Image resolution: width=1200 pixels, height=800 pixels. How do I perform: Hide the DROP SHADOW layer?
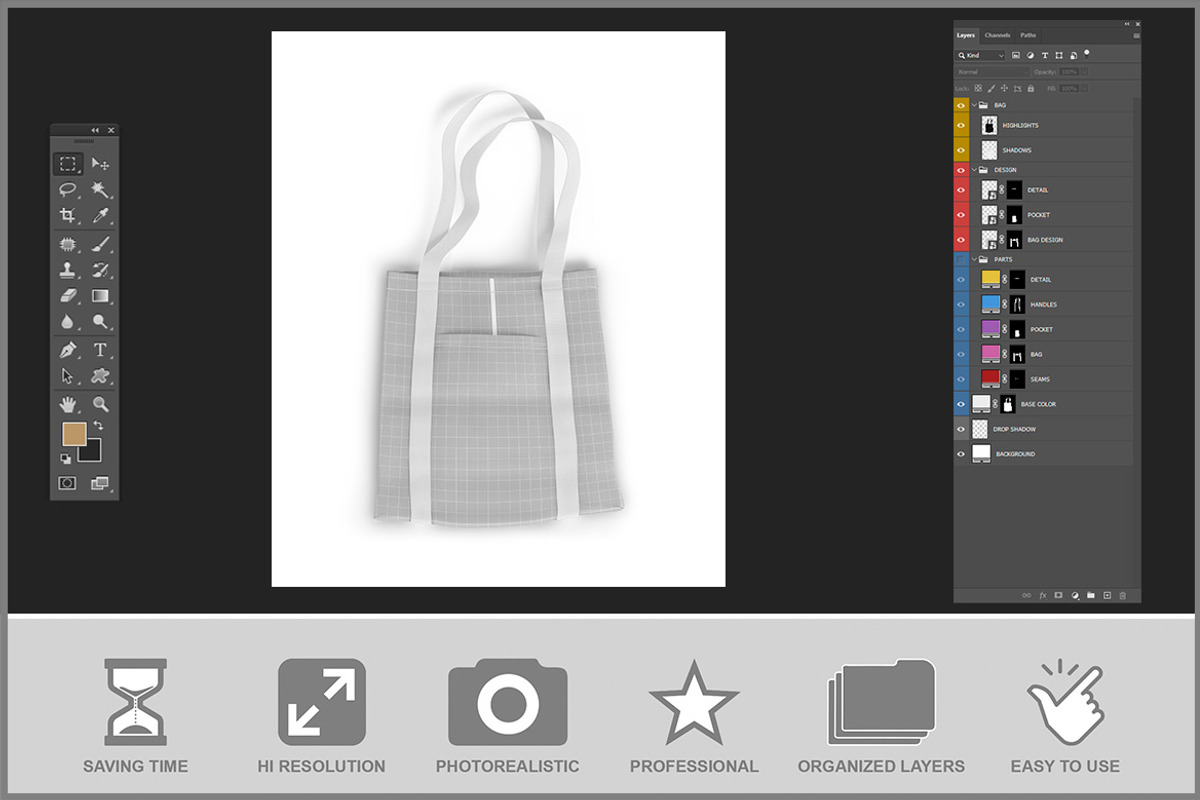(961, 429)
